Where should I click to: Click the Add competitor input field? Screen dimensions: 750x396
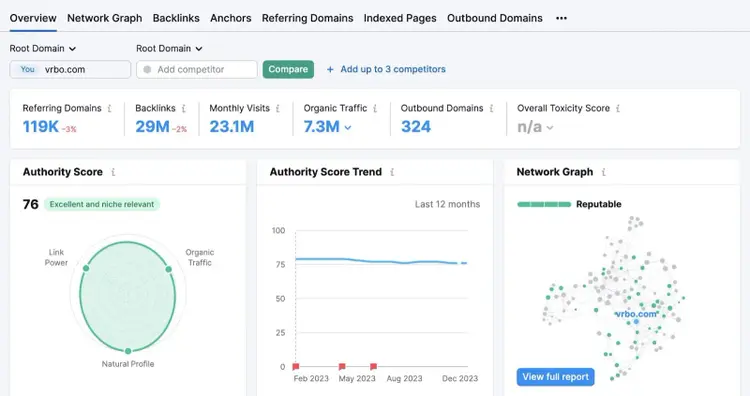point(197,69)
